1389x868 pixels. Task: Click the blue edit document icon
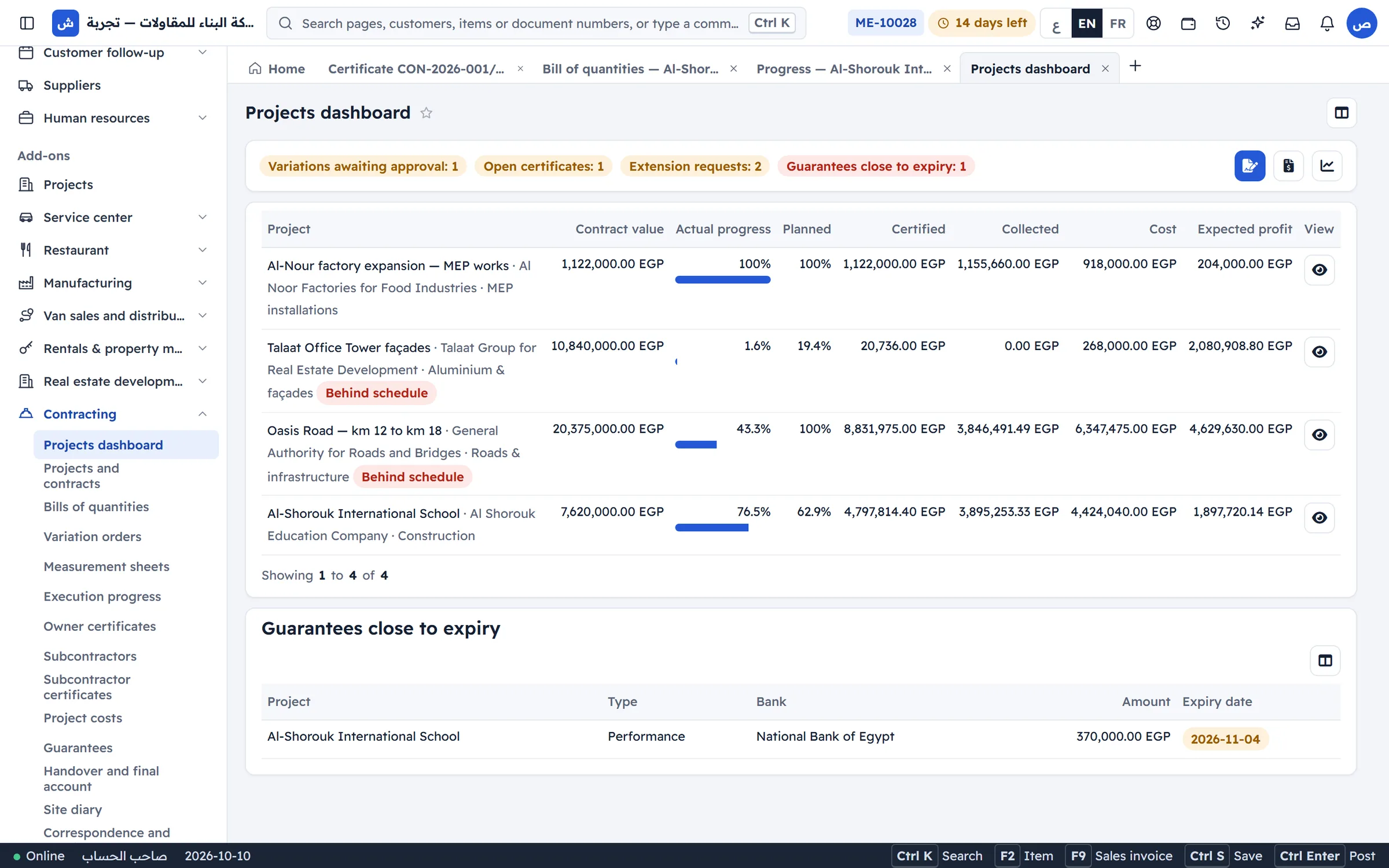click(x=1250, y=166)
